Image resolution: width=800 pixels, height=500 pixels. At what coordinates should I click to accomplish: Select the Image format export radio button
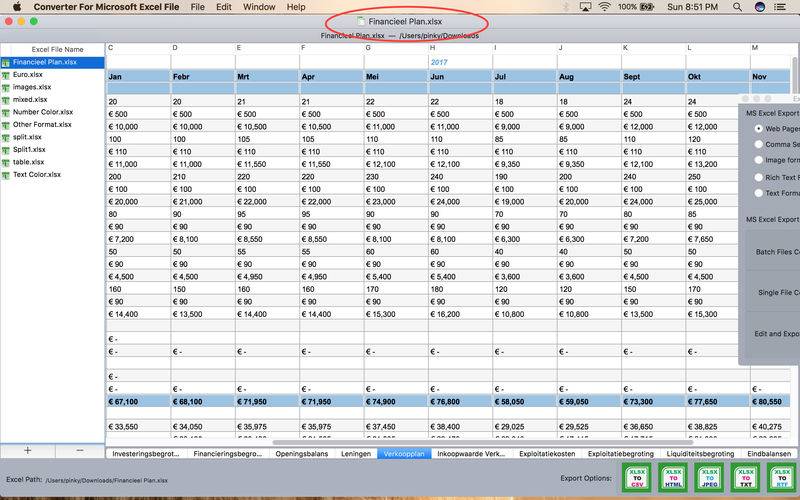point(759,160)
